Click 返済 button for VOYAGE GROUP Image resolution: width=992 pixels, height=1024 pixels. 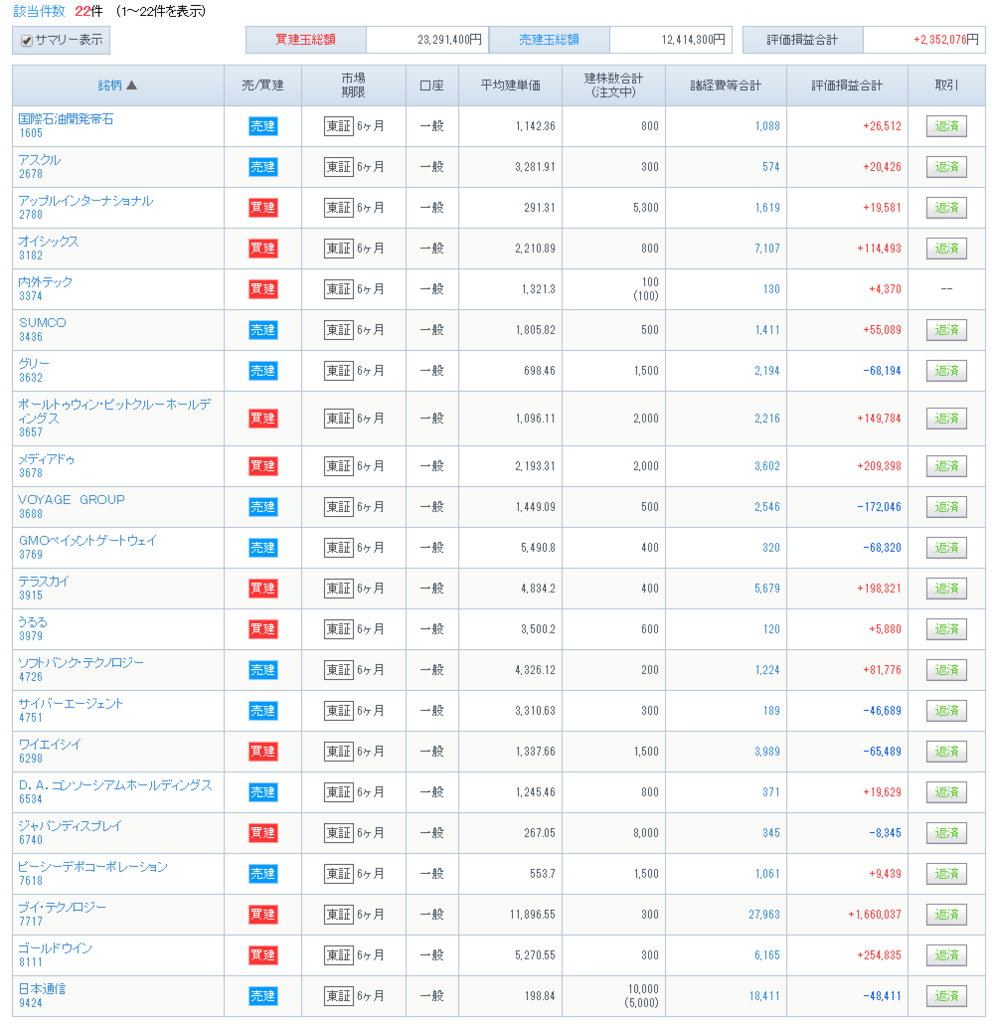946,507
